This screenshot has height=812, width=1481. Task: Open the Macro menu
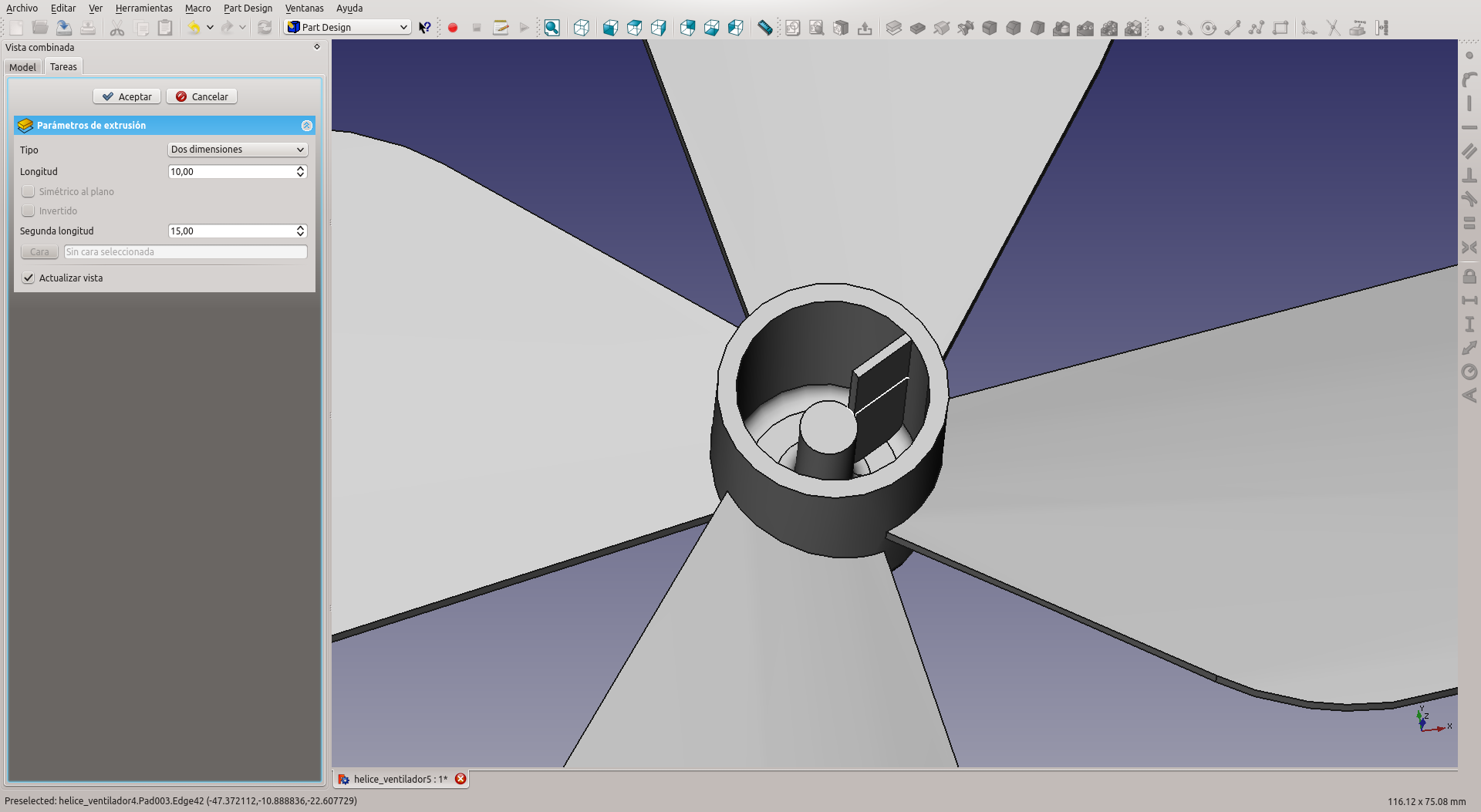click(197, 8)
